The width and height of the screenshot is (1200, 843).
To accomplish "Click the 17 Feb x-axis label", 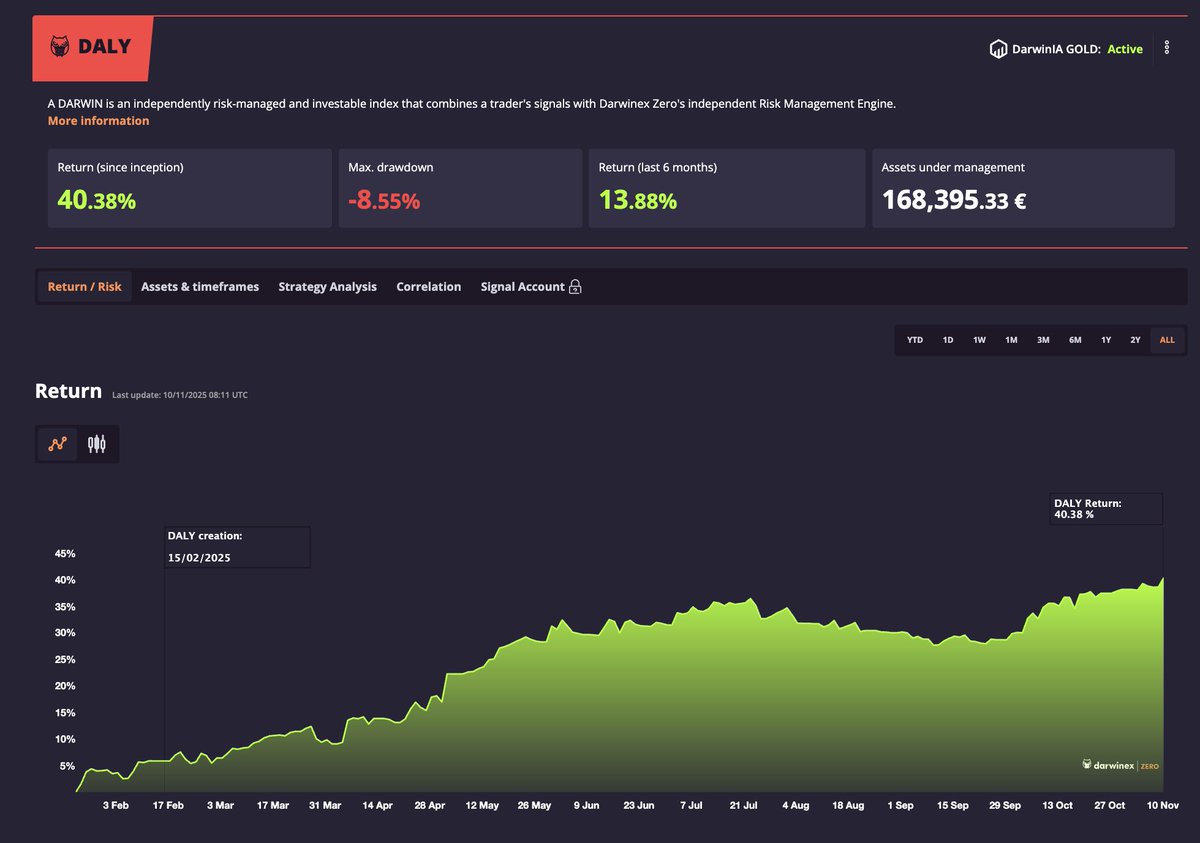I will point(167,805).
